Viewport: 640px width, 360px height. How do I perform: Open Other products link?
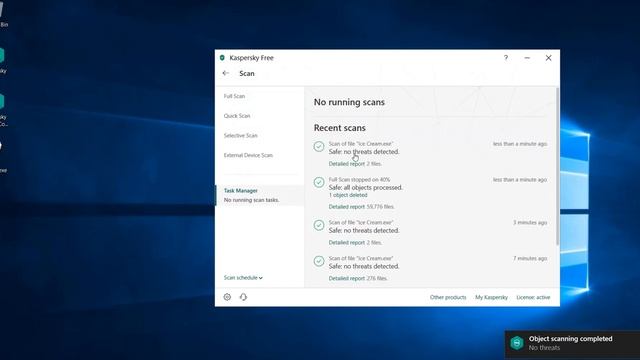point(448,297)
